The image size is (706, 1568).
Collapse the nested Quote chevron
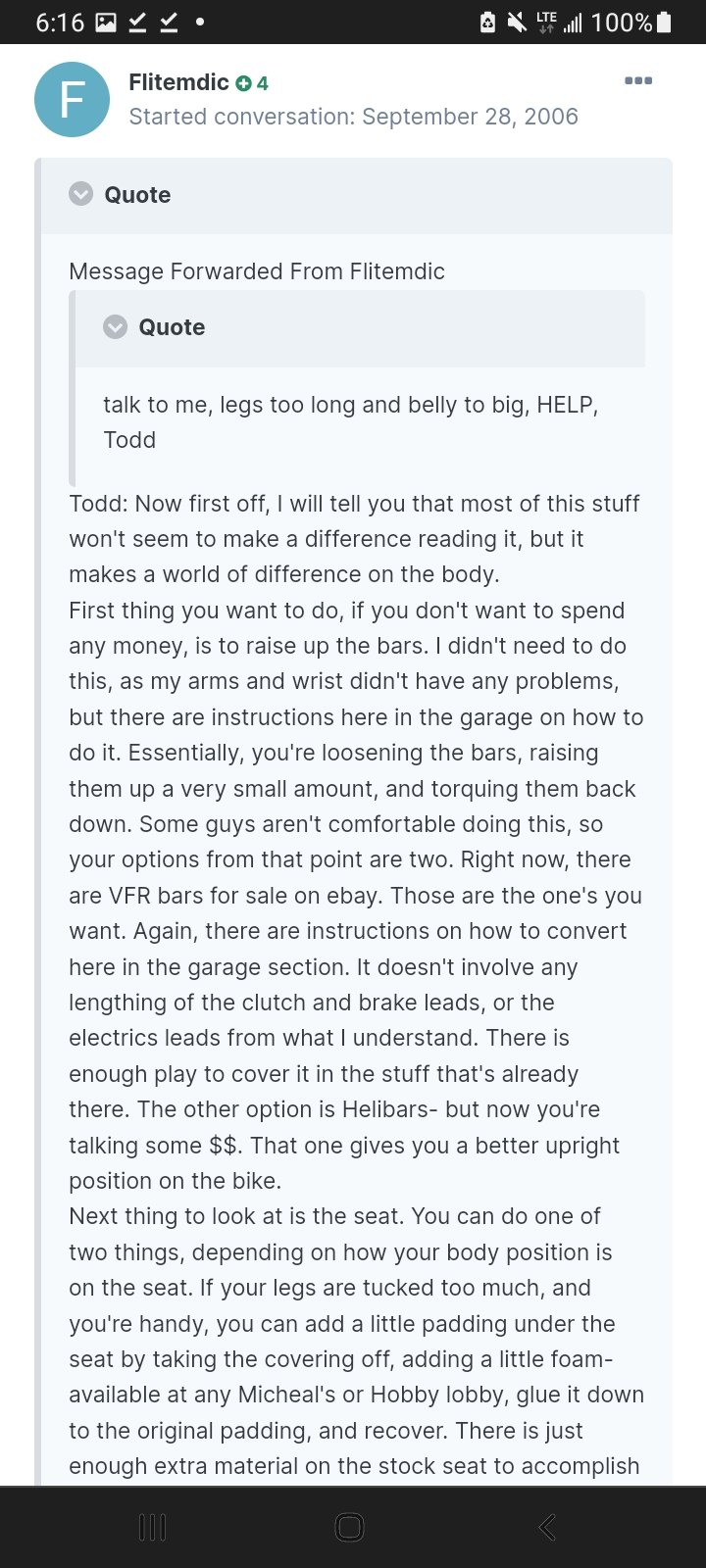click(115, 326)
